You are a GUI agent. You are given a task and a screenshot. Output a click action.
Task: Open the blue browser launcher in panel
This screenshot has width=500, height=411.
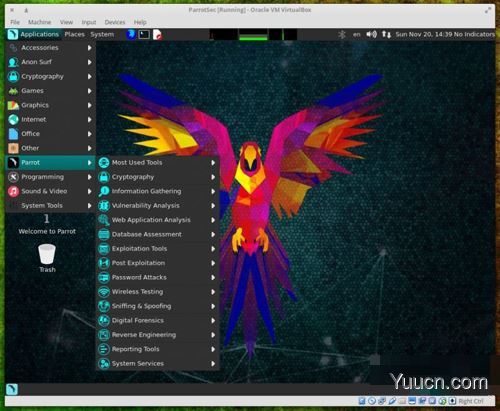point(131,34)
